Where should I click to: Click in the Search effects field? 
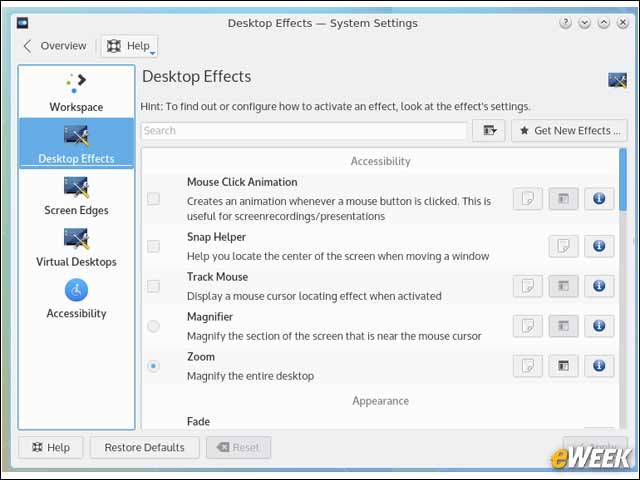pos(304,131)
